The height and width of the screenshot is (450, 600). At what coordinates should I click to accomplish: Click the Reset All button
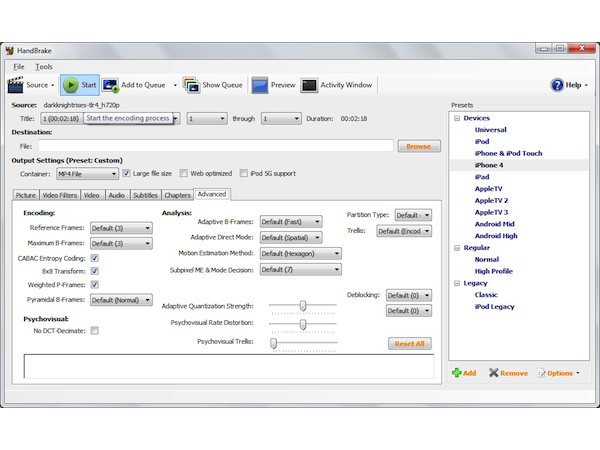tap(409, 344)
